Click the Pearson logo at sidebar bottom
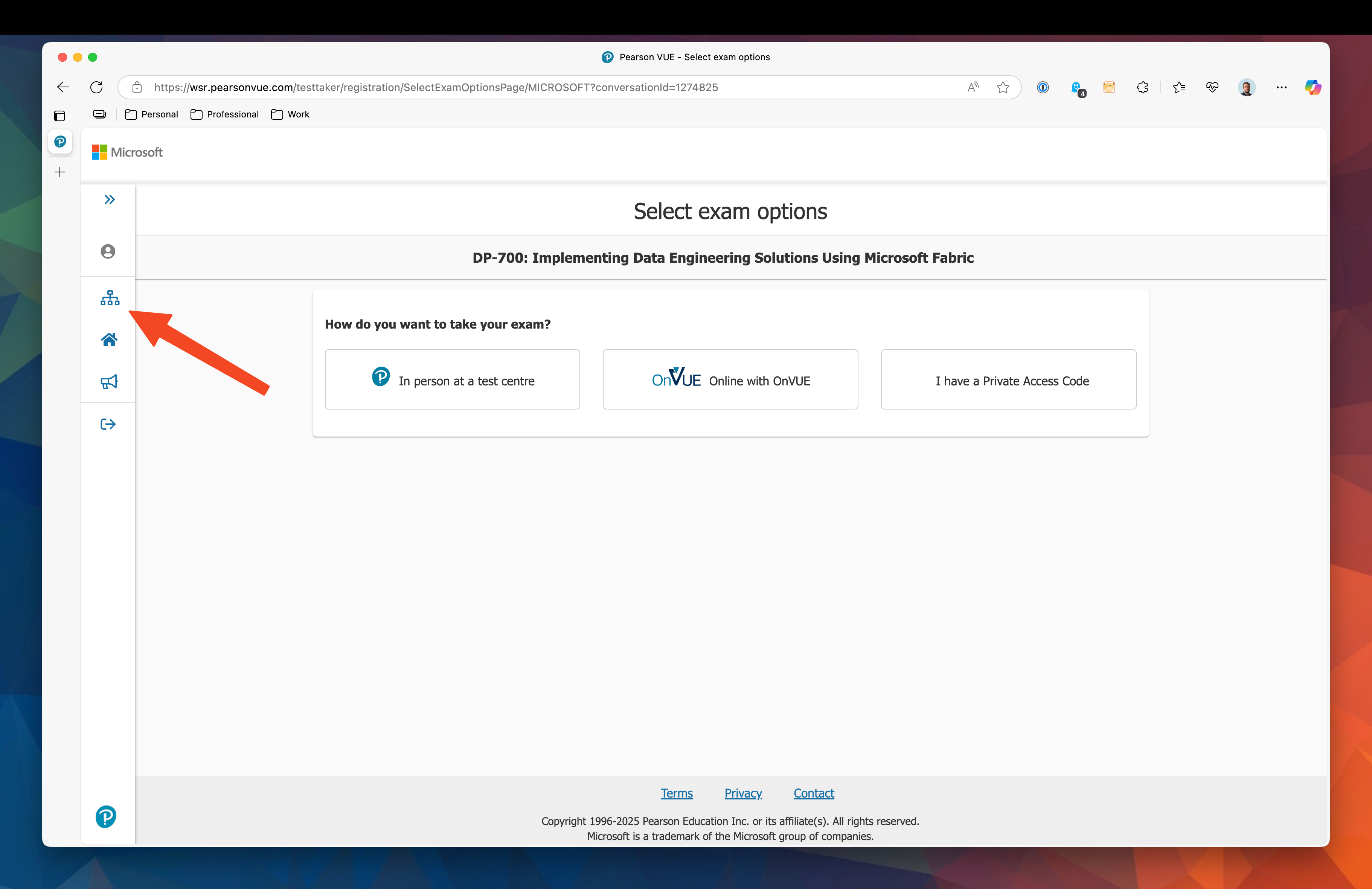The width and height of the screenshot is (1372, 889). pyautogui.click(x=106, y=816)
